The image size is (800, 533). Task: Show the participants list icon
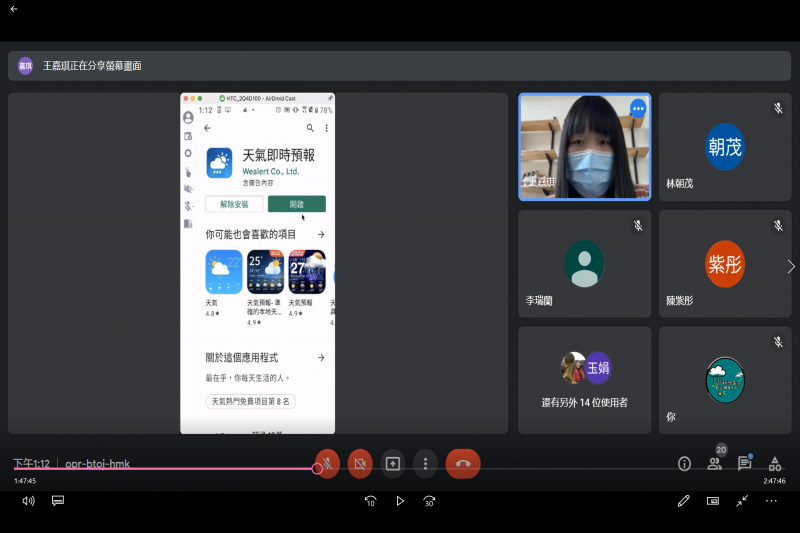click(714, 464)
